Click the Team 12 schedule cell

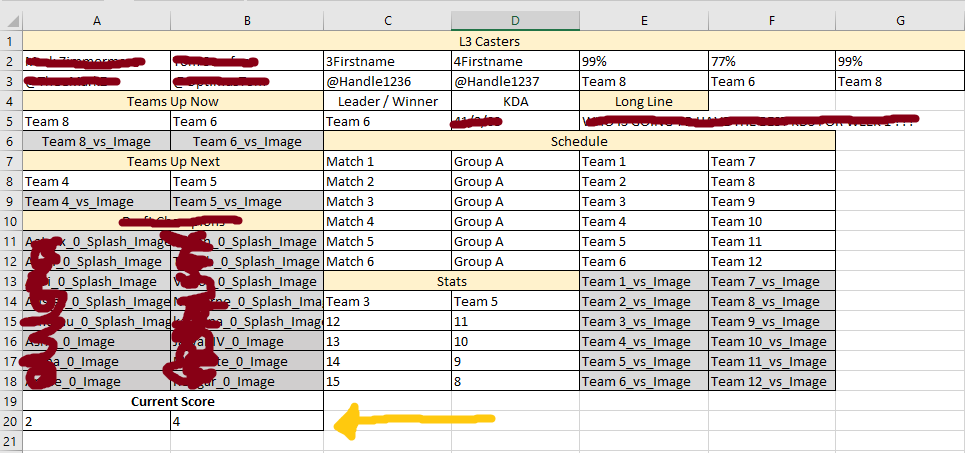pos(772,261)
